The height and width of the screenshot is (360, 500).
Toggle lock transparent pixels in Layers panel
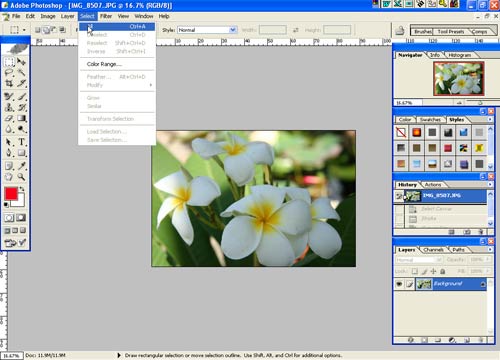415,271
